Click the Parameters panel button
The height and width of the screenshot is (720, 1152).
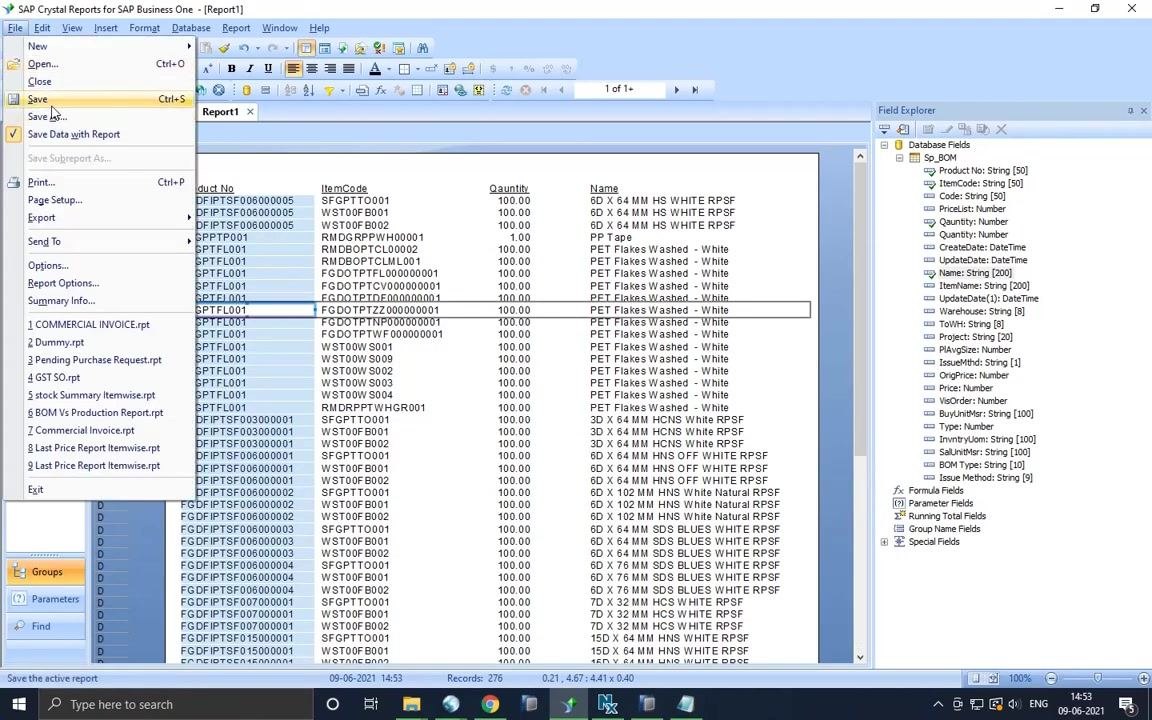pyautogui.click(x=46, y=599)
